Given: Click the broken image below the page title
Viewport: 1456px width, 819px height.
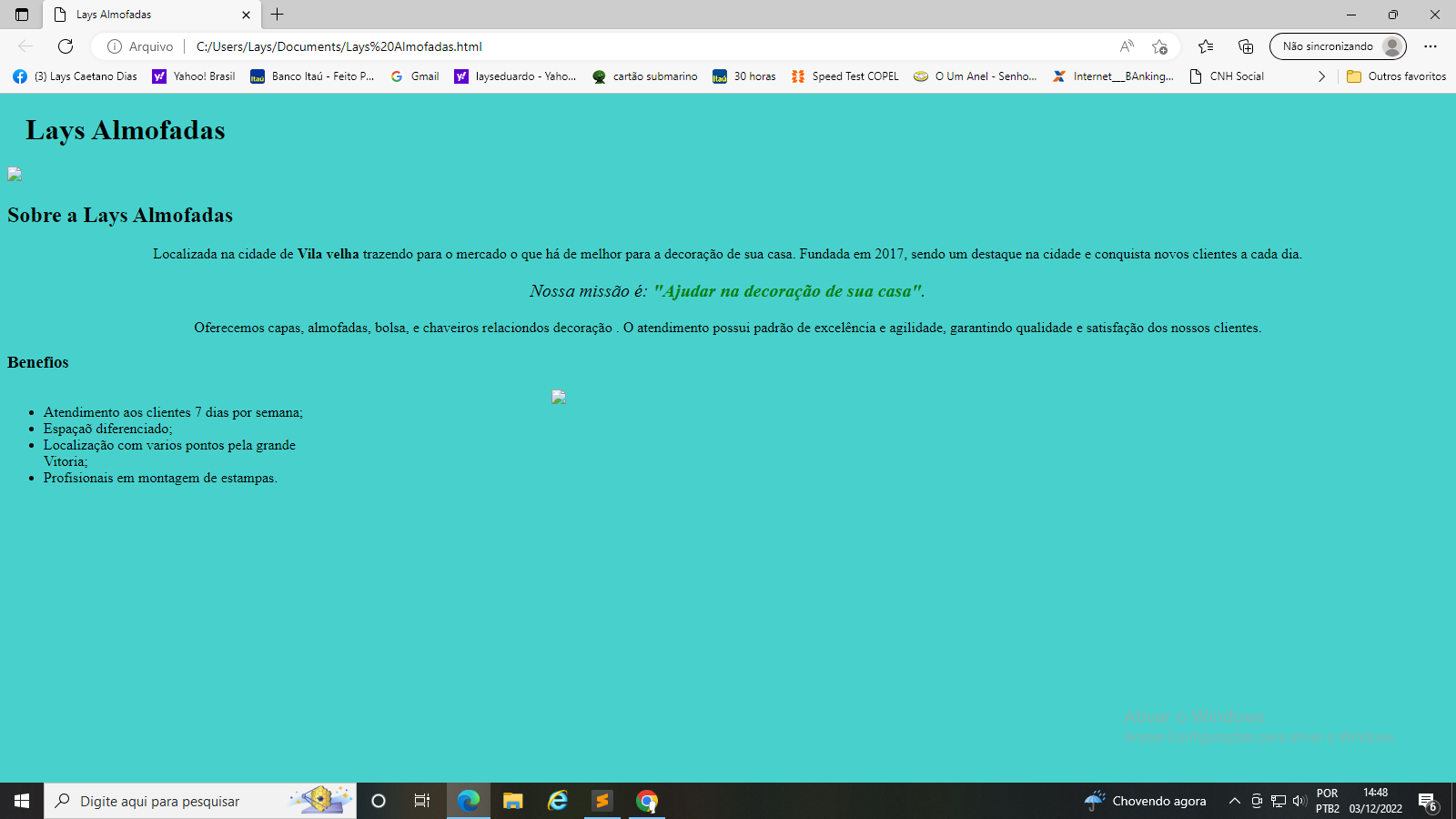Looking at the screenshot, I should (15, 174).
